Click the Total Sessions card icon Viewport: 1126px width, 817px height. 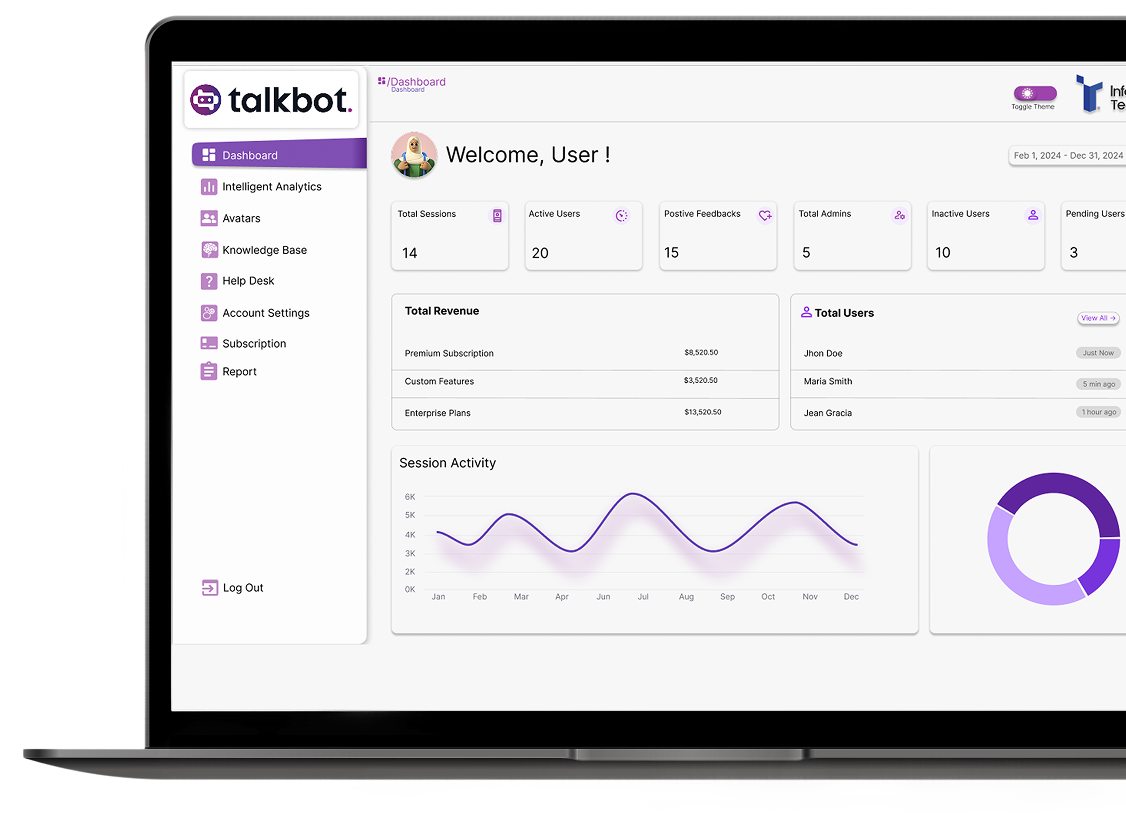[497, 215]
